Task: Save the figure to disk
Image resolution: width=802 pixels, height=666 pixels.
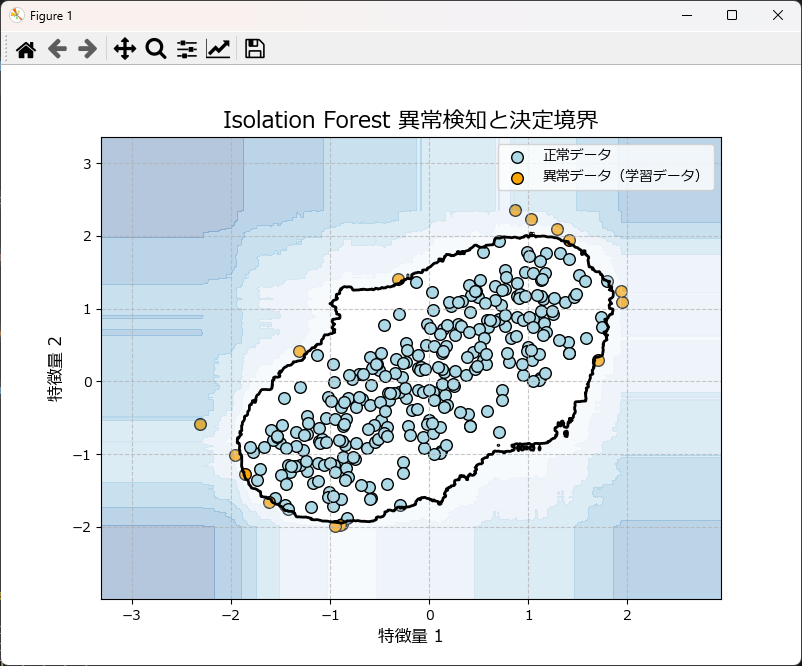Action: 254,48
